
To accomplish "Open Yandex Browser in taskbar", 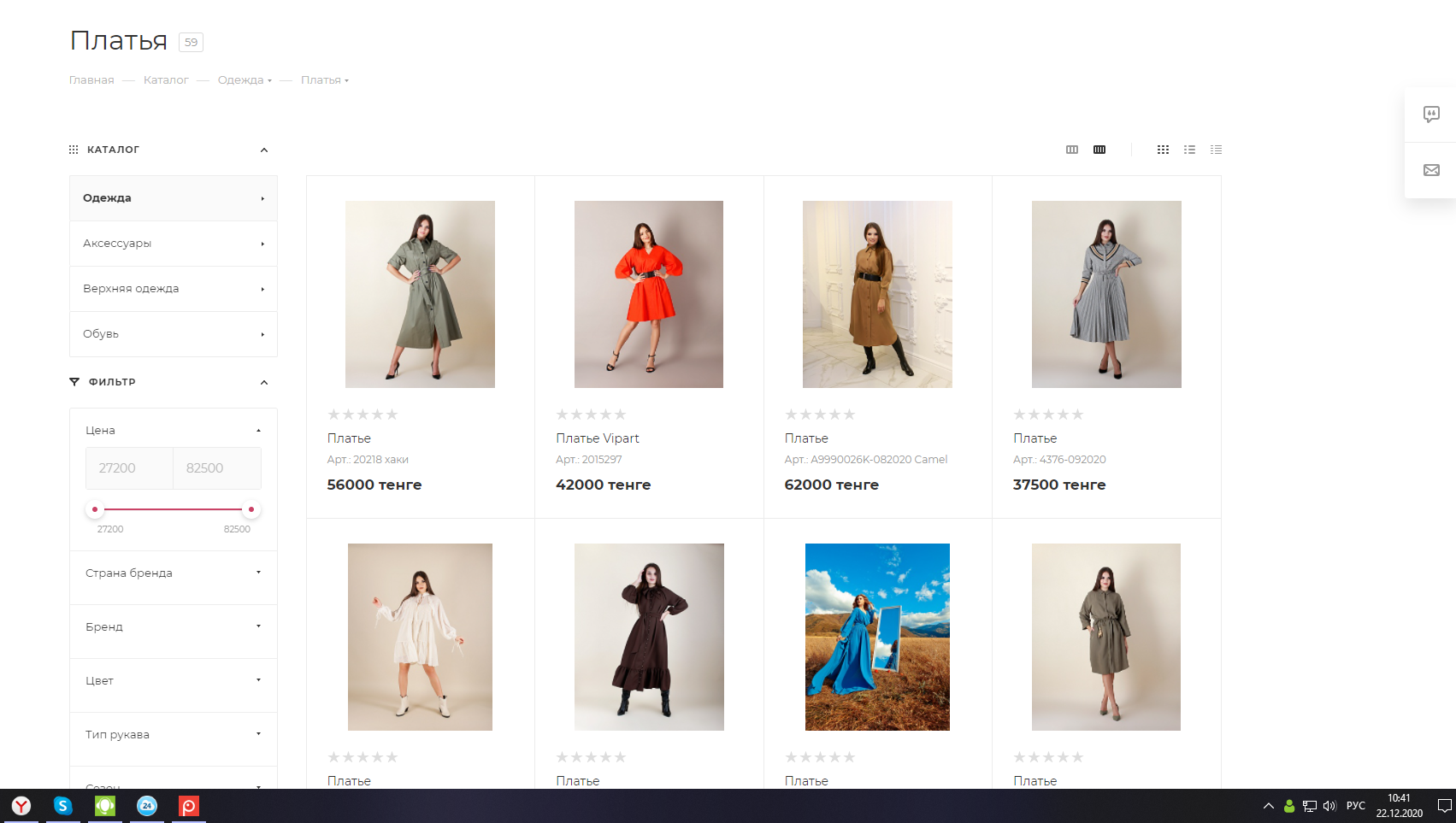I will (x=21, y=806).
